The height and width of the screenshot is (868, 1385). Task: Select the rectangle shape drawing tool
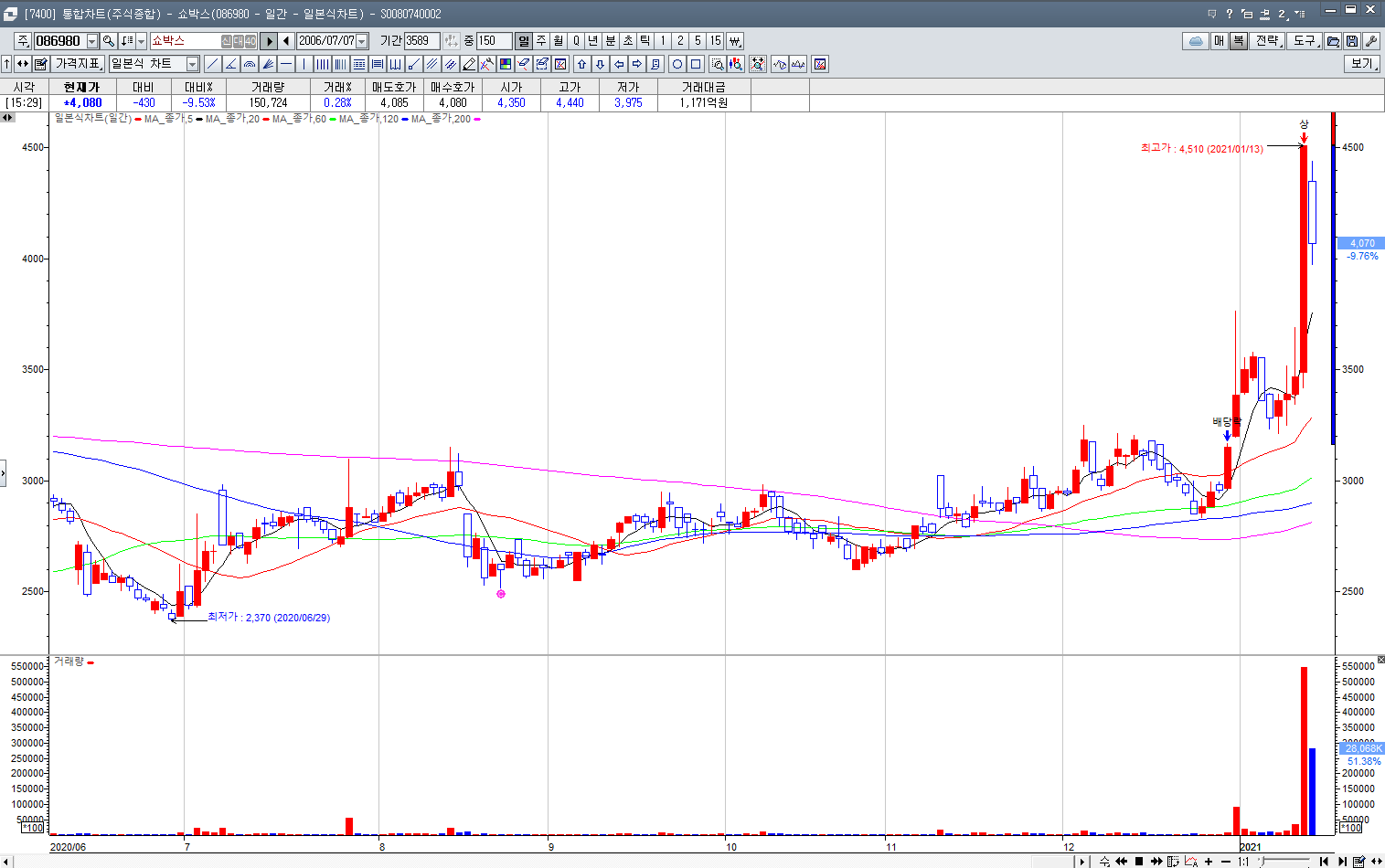(x=696, y=64)
